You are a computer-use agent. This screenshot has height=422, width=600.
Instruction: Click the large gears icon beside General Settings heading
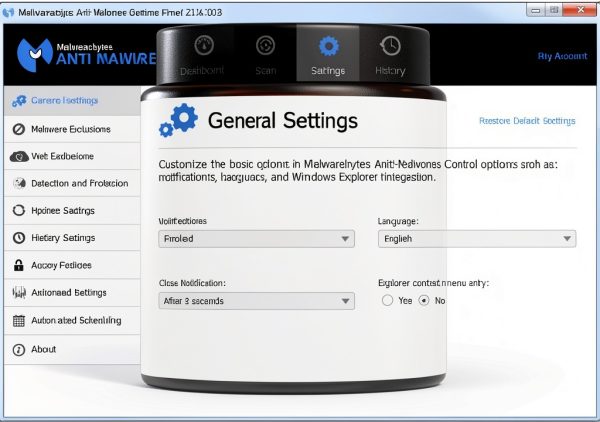coord(178,120)
